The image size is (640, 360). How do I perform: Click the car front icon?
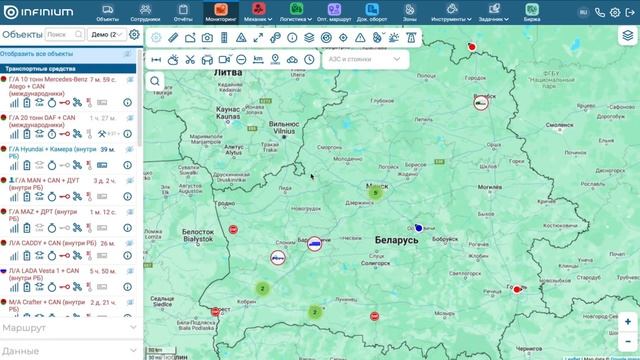pyautogui.click(x=207, y=60)
